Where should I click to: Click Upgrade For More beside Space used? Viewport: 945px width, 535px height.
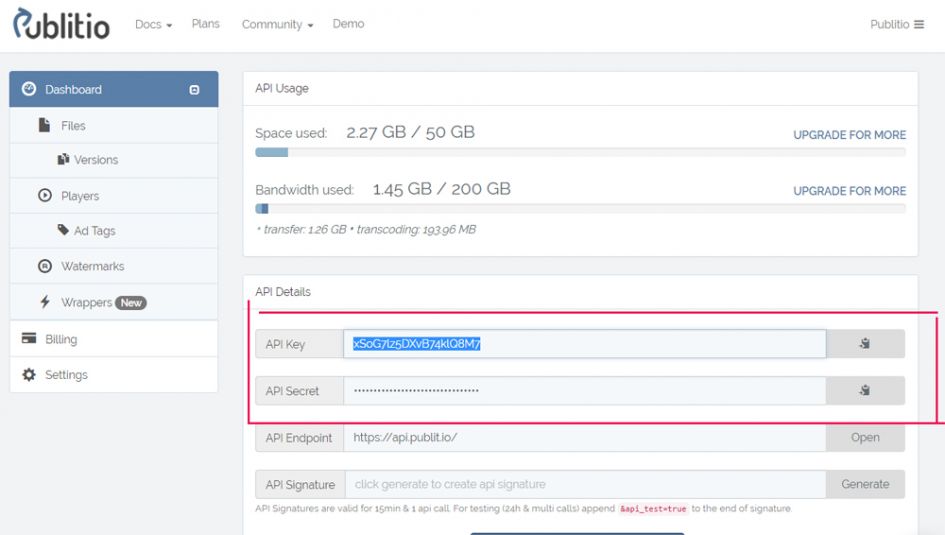(849, 135)
